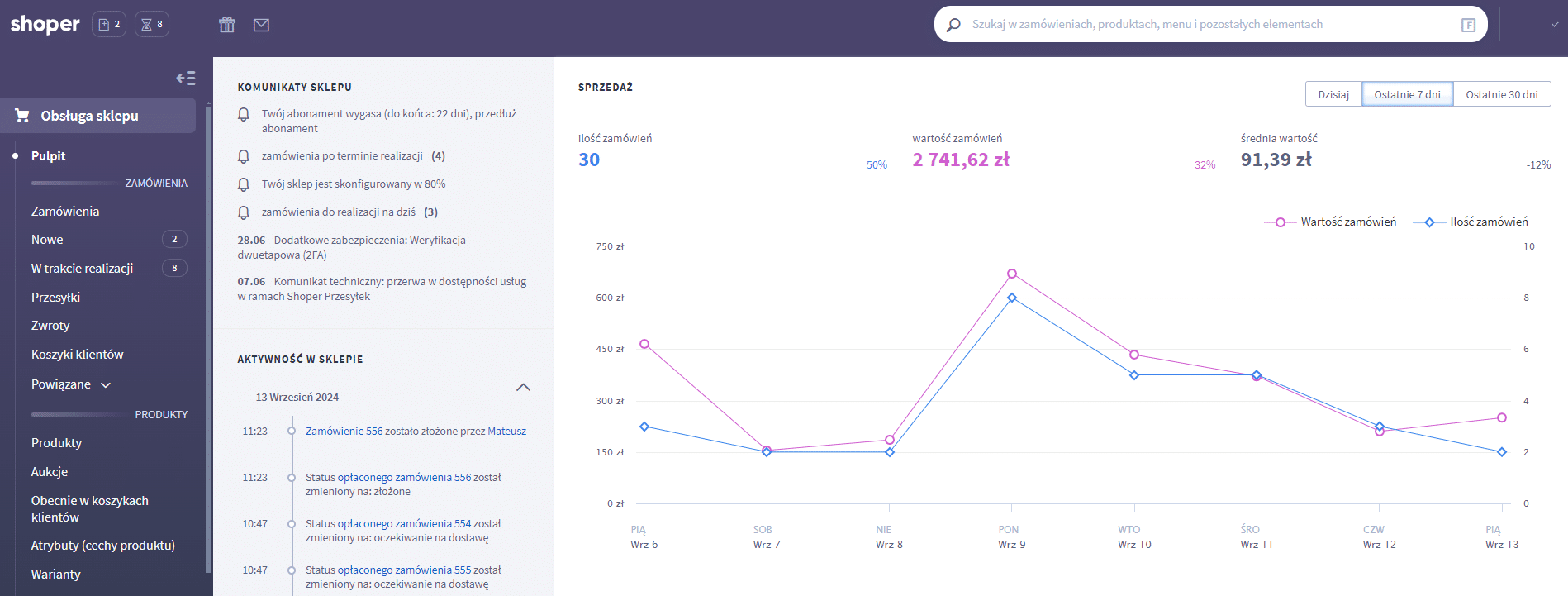
Task: Click bell icon for zamówienia po terminie realizacji
Action: [244, 156]
